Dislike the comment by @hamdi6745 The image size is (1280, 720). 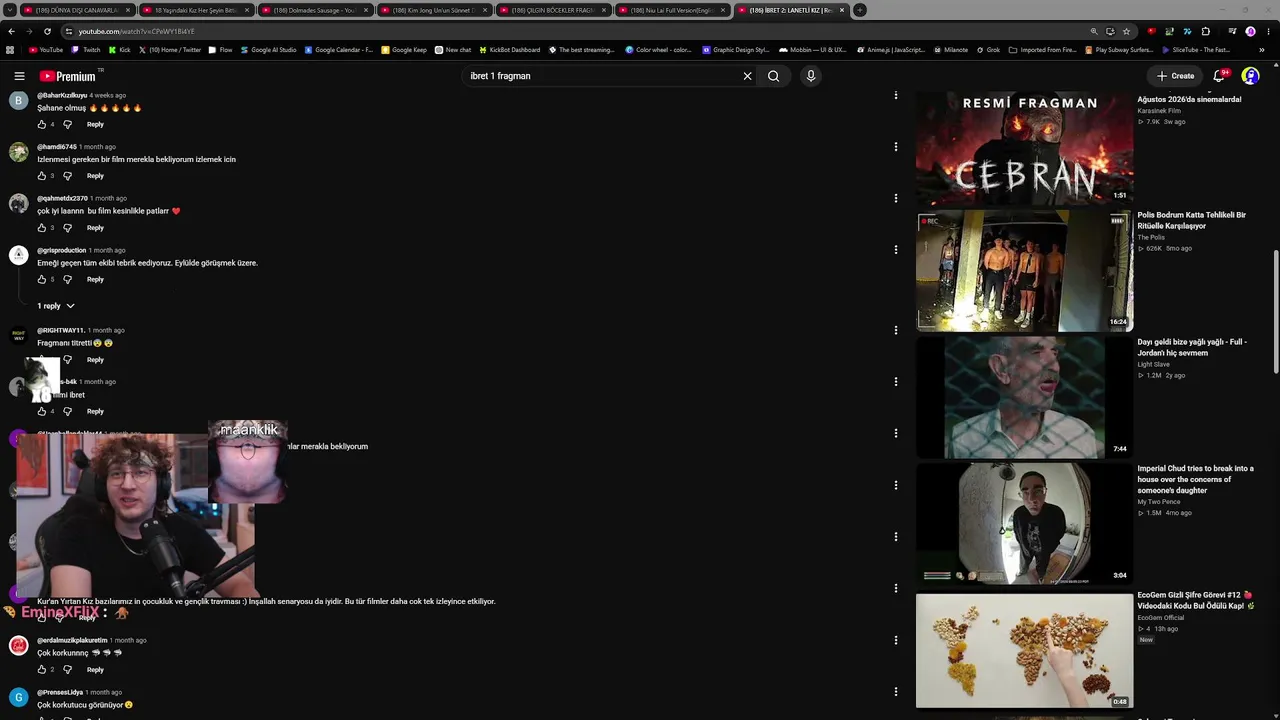click(67, 176)
